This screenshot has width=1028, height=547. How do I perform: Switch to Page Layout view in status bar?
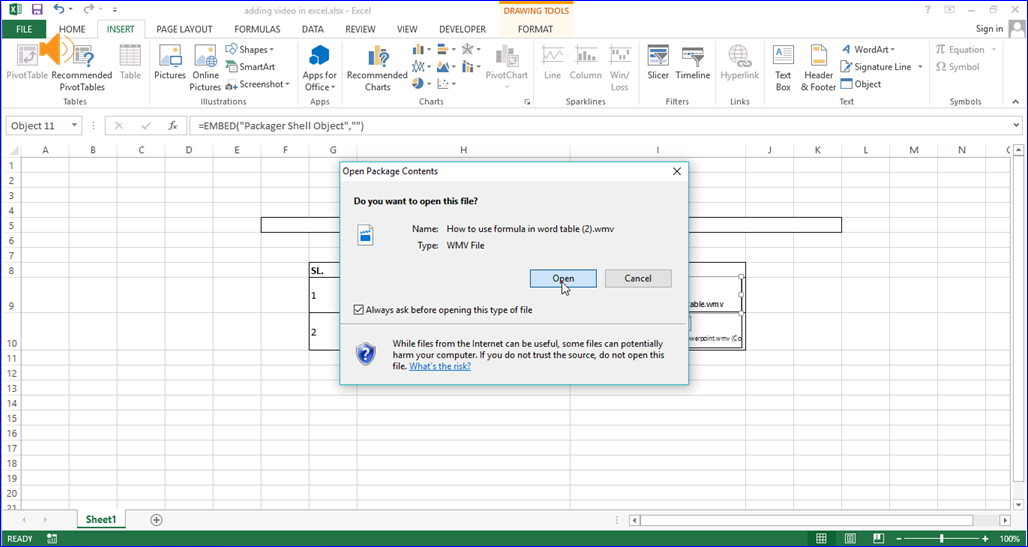pyautogui.click(x=850, y=538)
